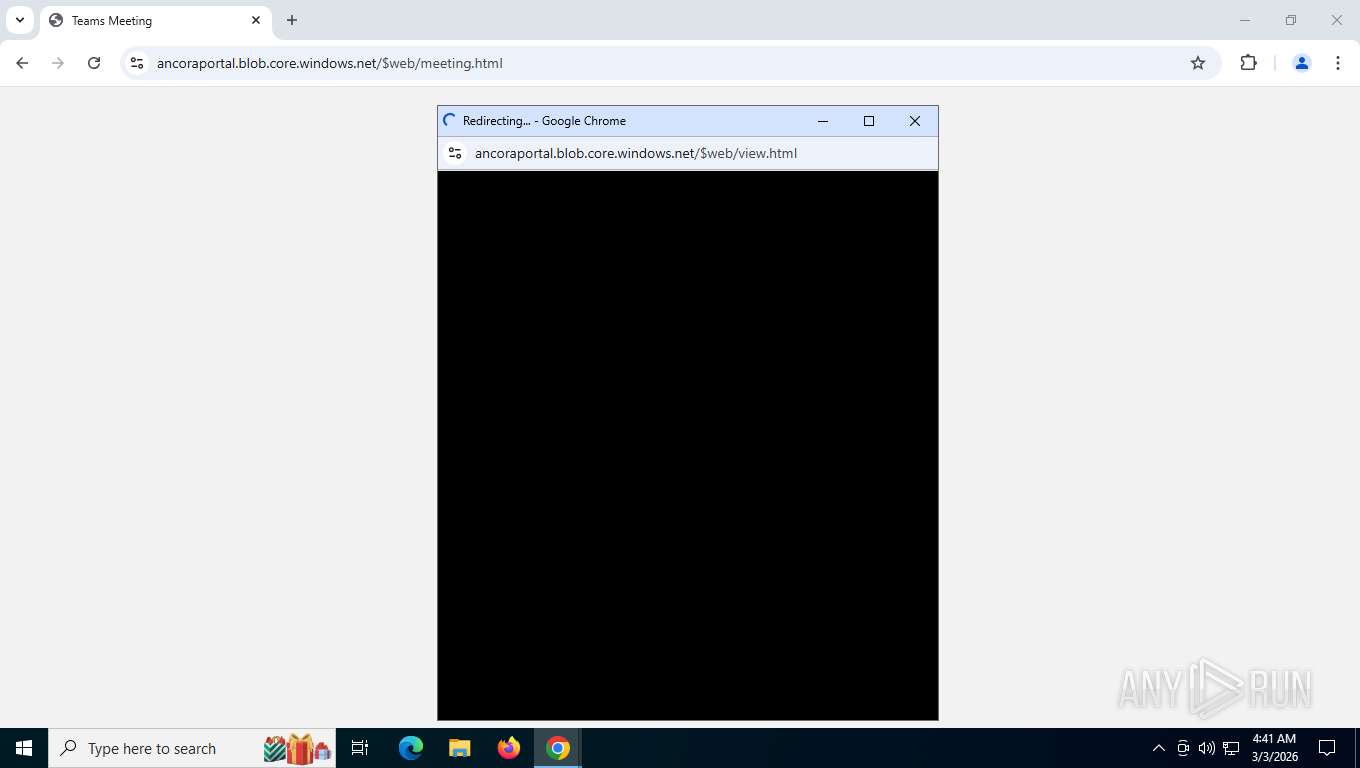
Task: Go forward to next page
Action: click(58, 63)
